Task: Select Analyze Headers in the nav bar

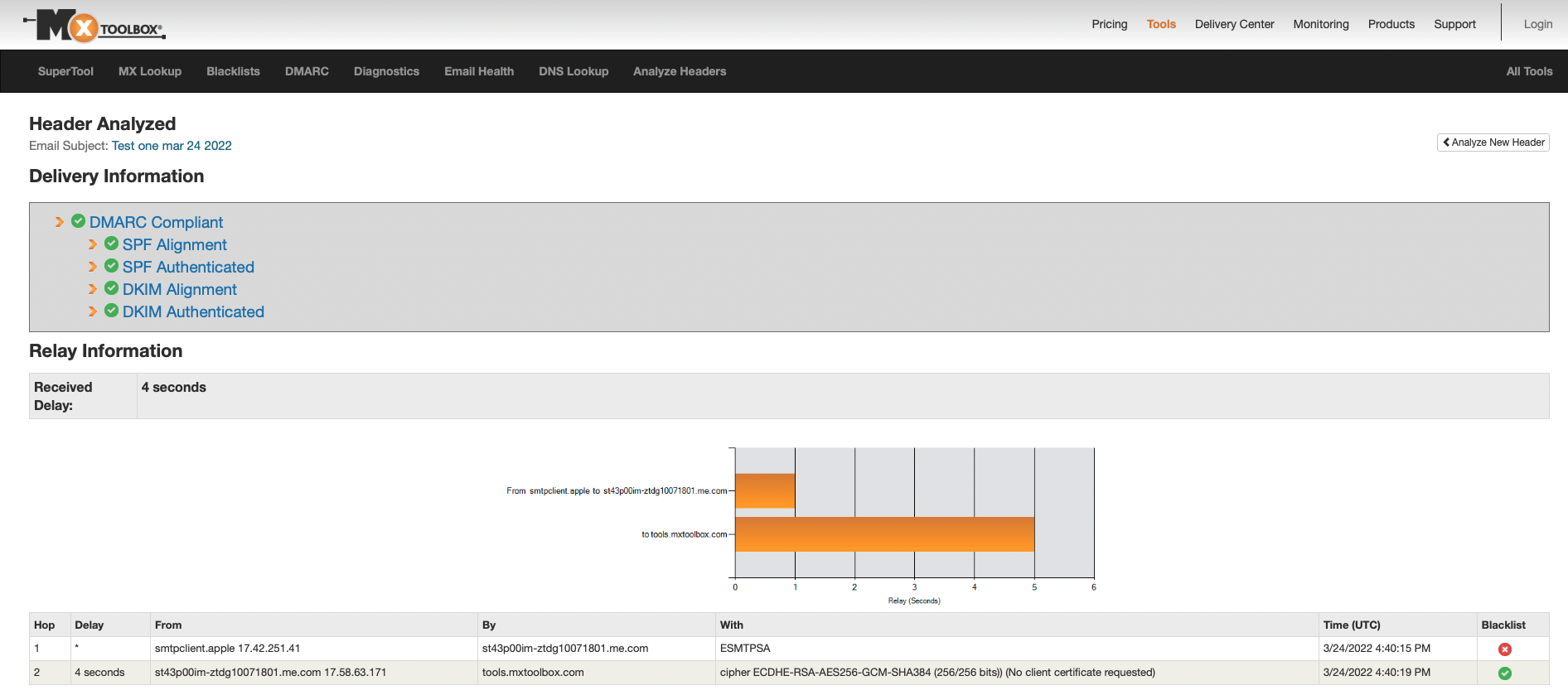Action: click(680, 71)
